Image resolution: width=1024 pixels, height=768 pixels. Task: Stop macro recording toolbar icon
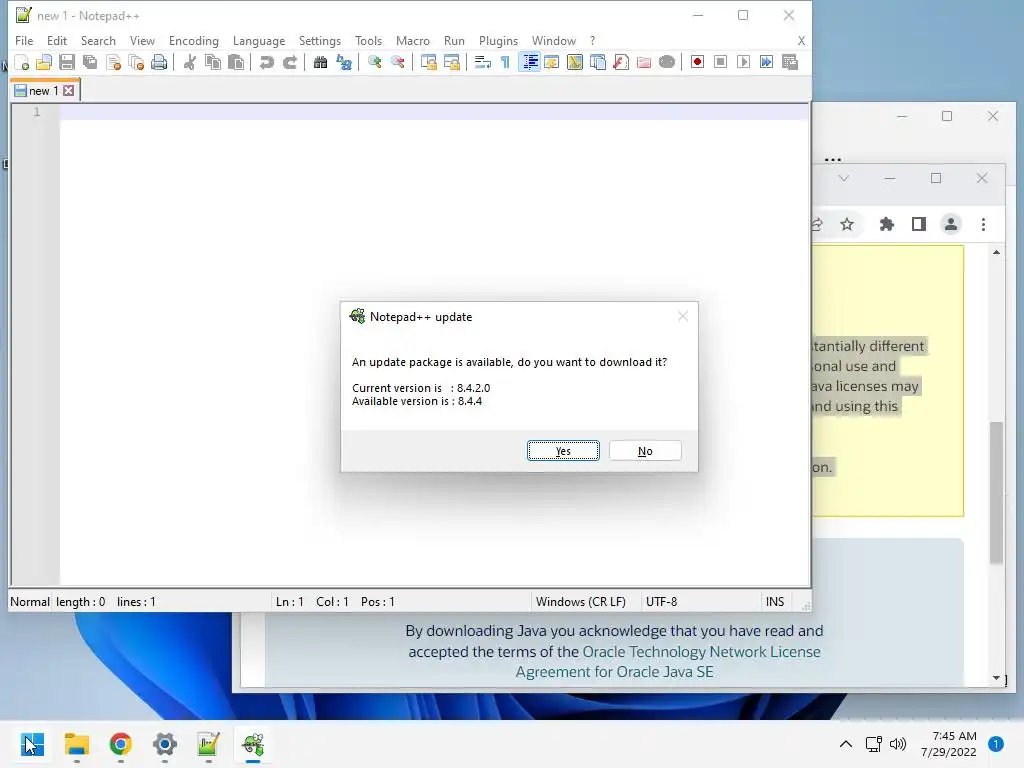tap(720, 62)
